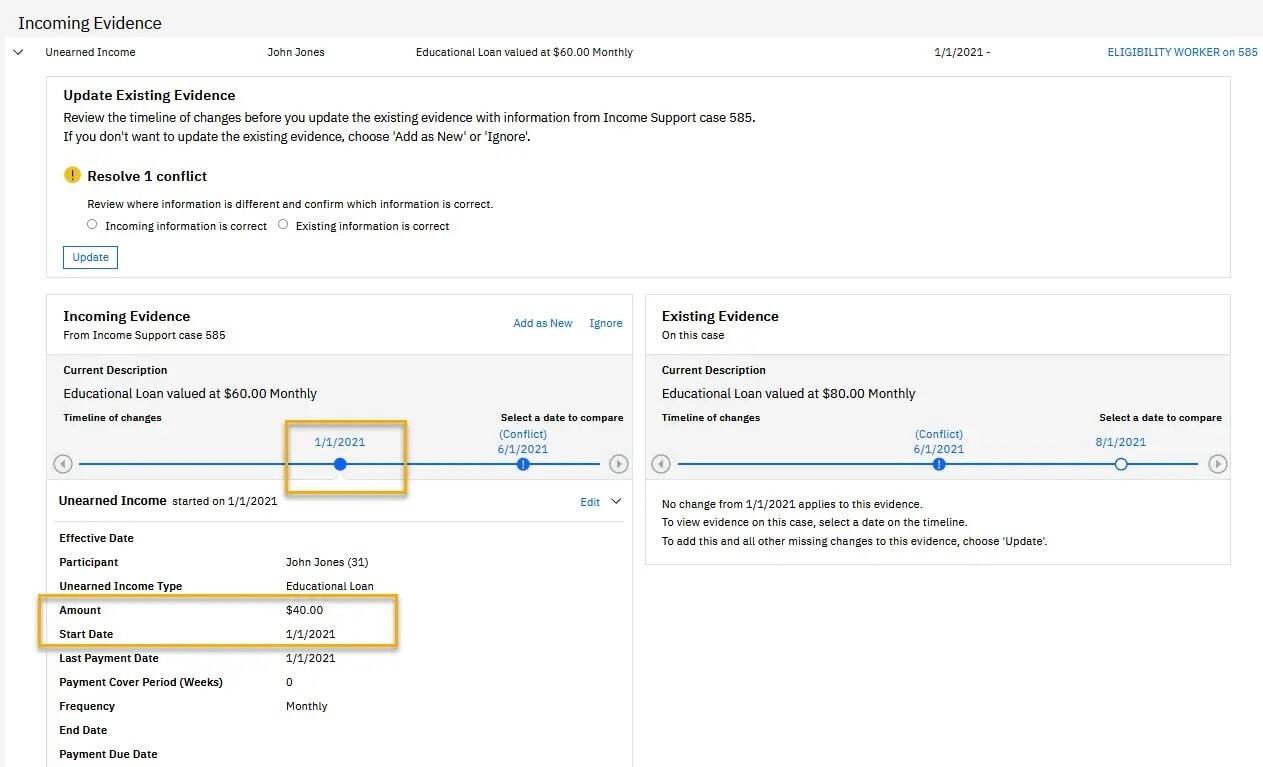1263x767 pixels.
Task: Click the yellow conflict warning icon
Action: (72, 175)
